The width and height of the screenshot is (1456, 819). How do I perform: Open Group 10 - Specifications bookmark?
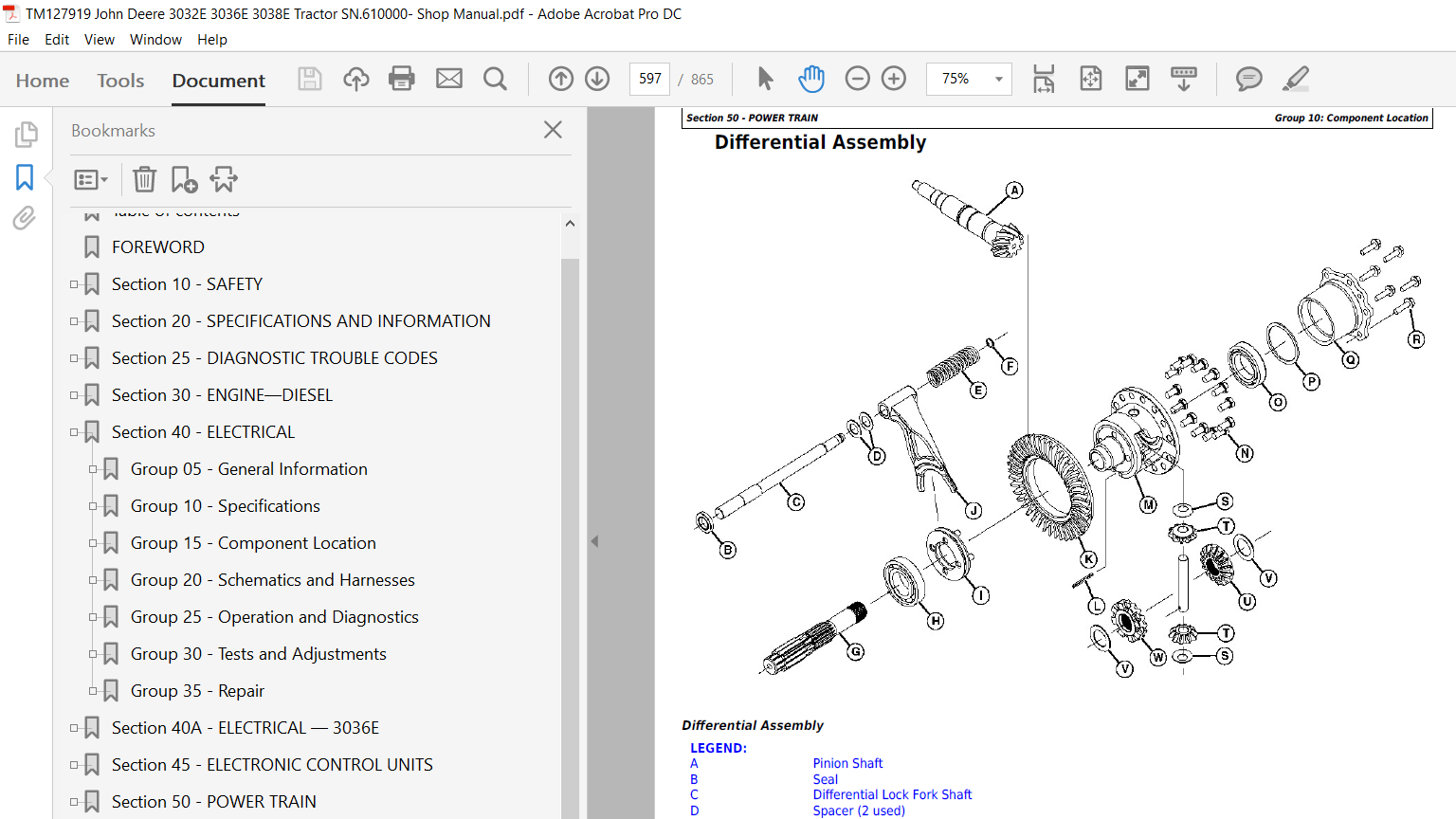click(x=226, y=506)
